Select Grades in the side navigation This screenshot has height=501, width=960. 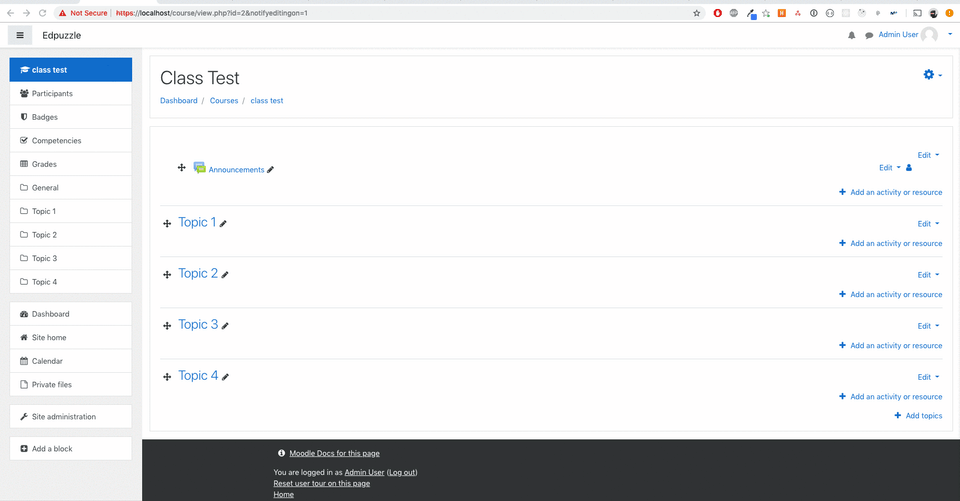pos(44,164)
